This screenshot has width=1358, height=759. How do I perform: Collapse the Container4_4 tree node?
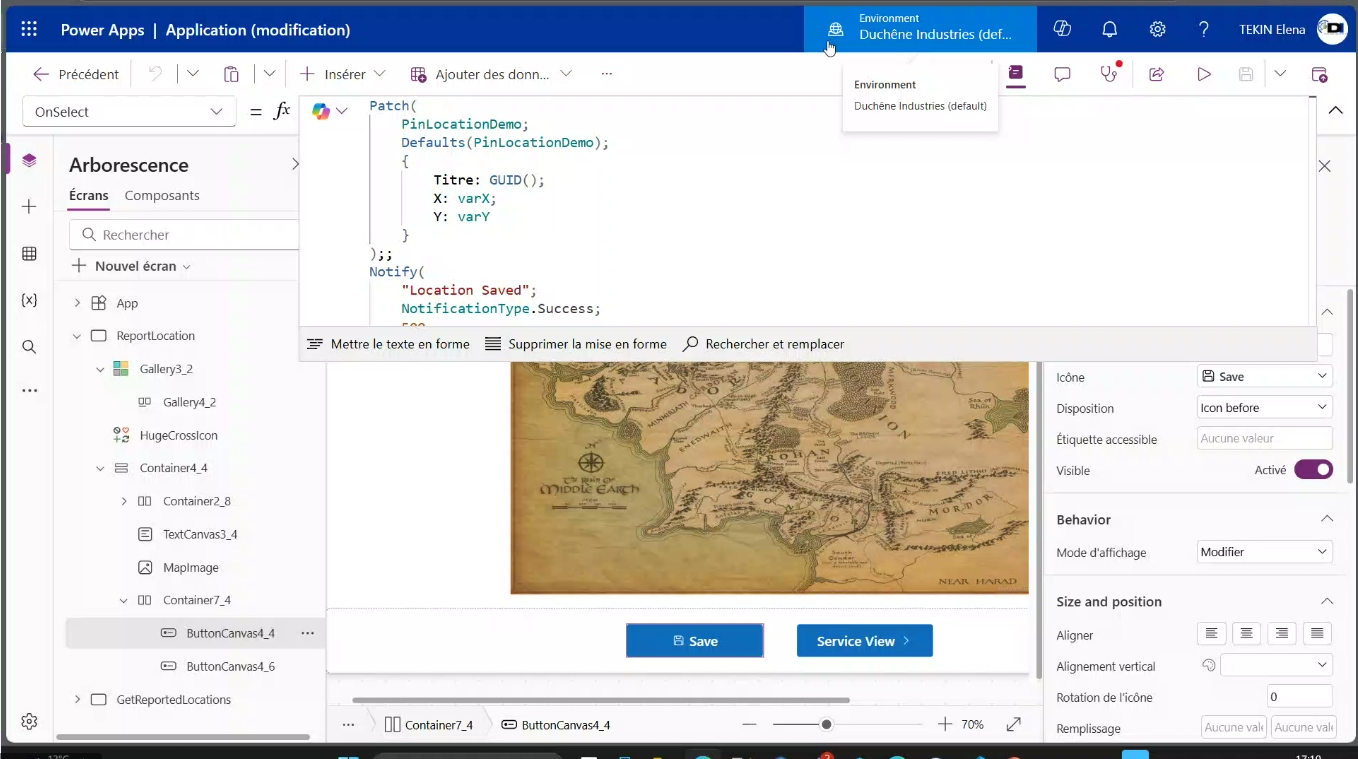(x=100, y=468)
